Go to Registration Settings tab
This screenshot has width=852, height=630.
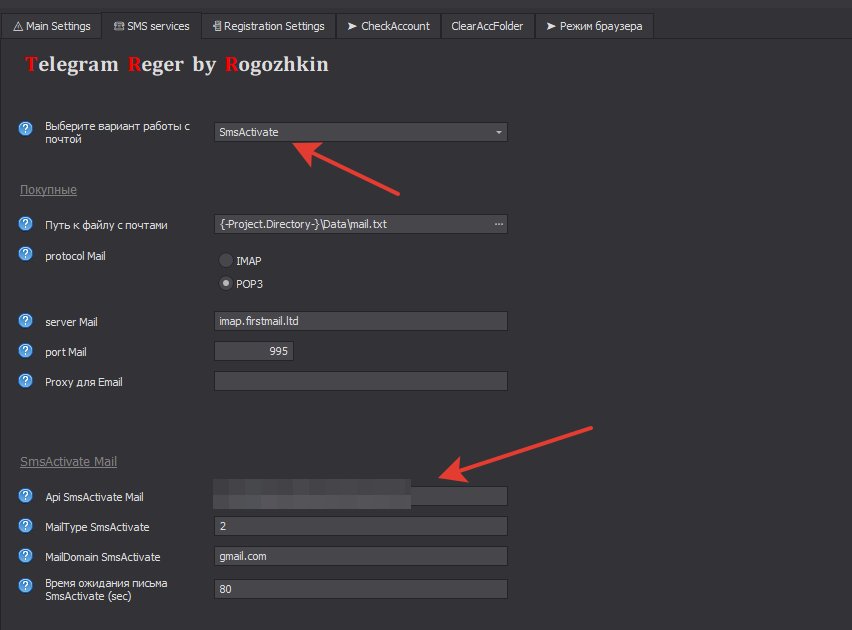pyautogui.click(x=269, y=26)
